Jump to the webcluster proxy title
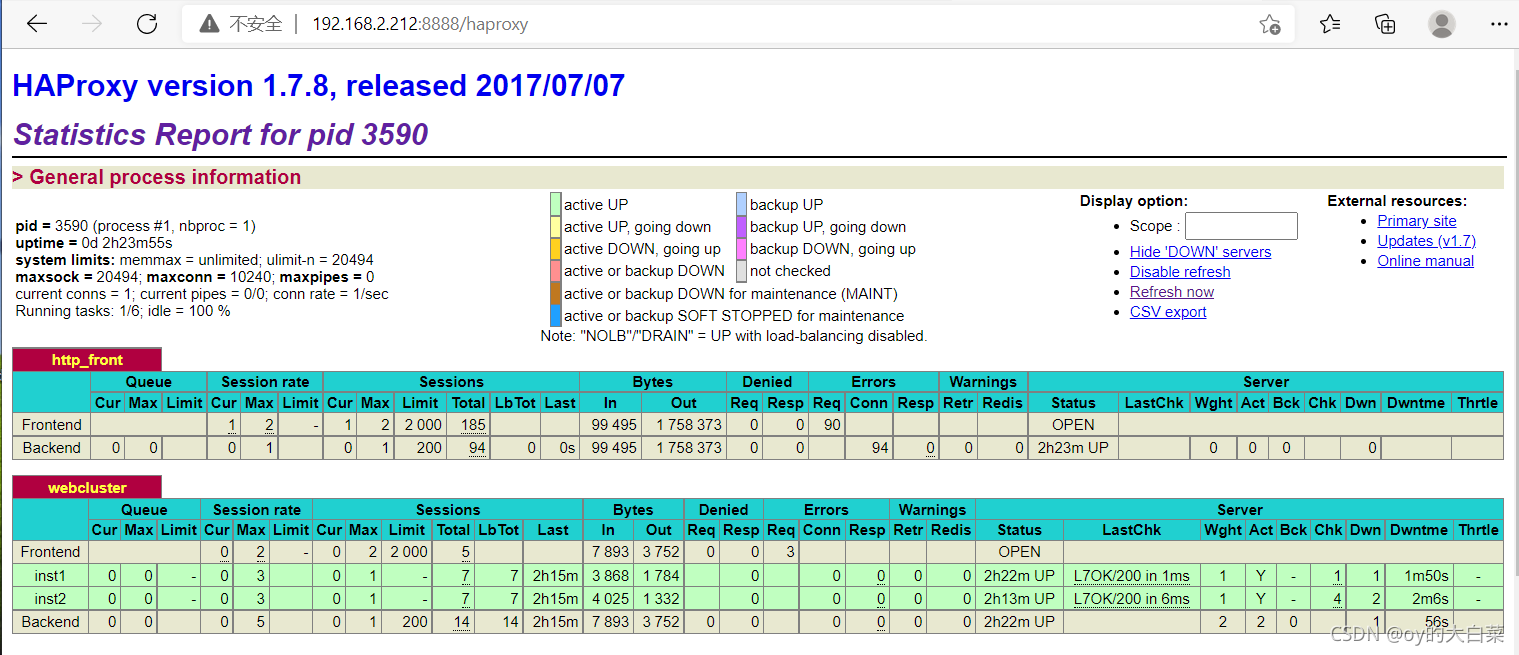Image resolution: width=1519 pixels, height=655 pixels. point(88,488)
